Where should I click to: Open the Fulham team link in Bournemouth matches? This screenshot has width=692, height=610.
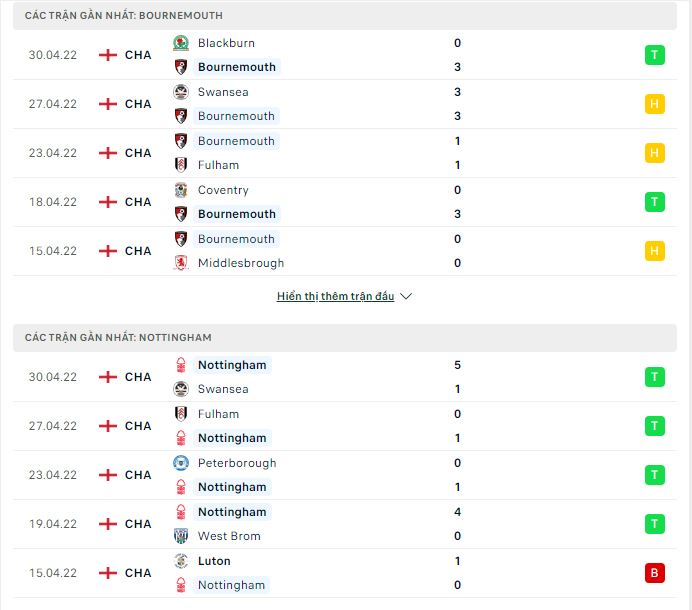pyautogui.click(x=218, y=165)
